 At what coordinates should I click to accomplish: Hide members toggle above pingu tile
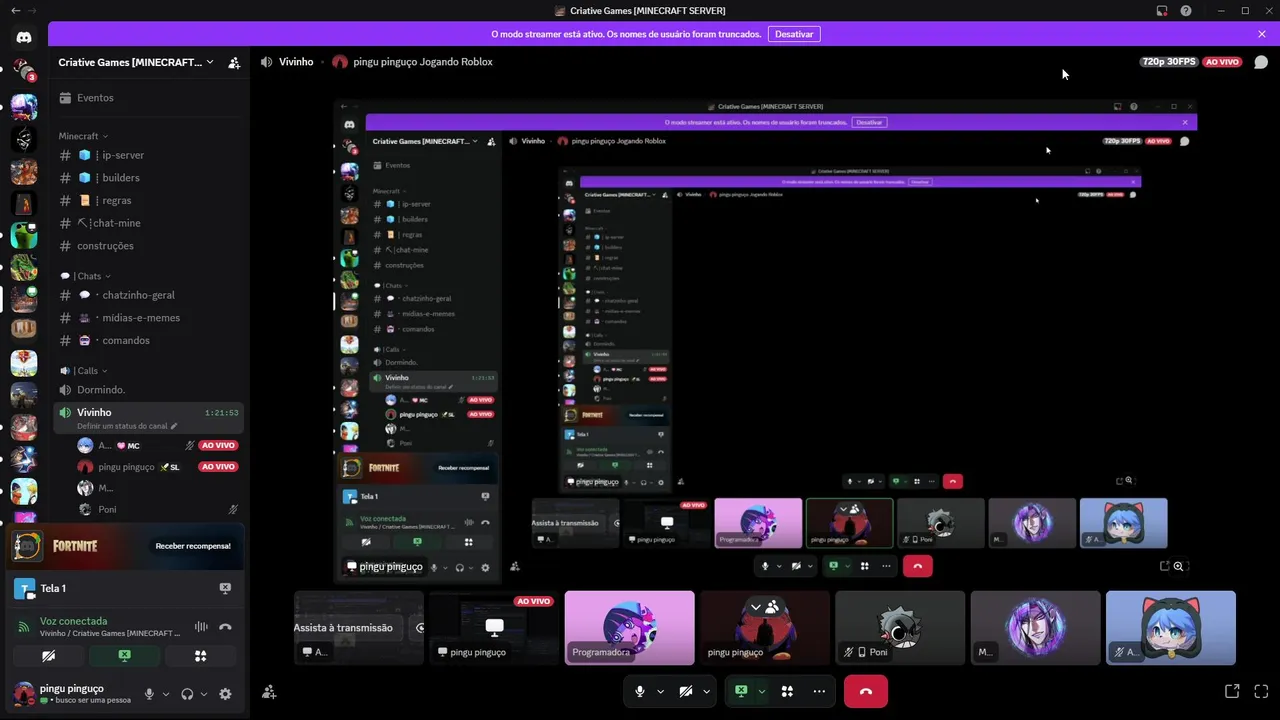click(x=764, y=606)
